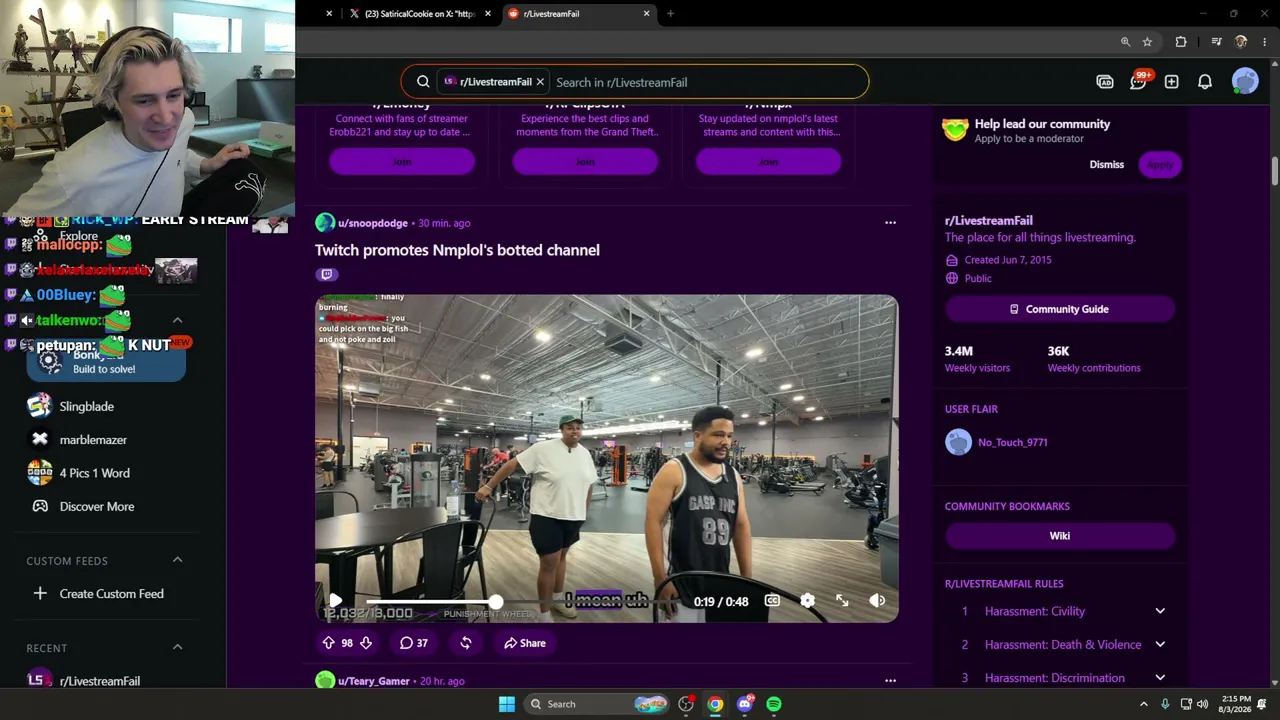
Task: Open the taskbar volume control
Action: [1202, 704]
